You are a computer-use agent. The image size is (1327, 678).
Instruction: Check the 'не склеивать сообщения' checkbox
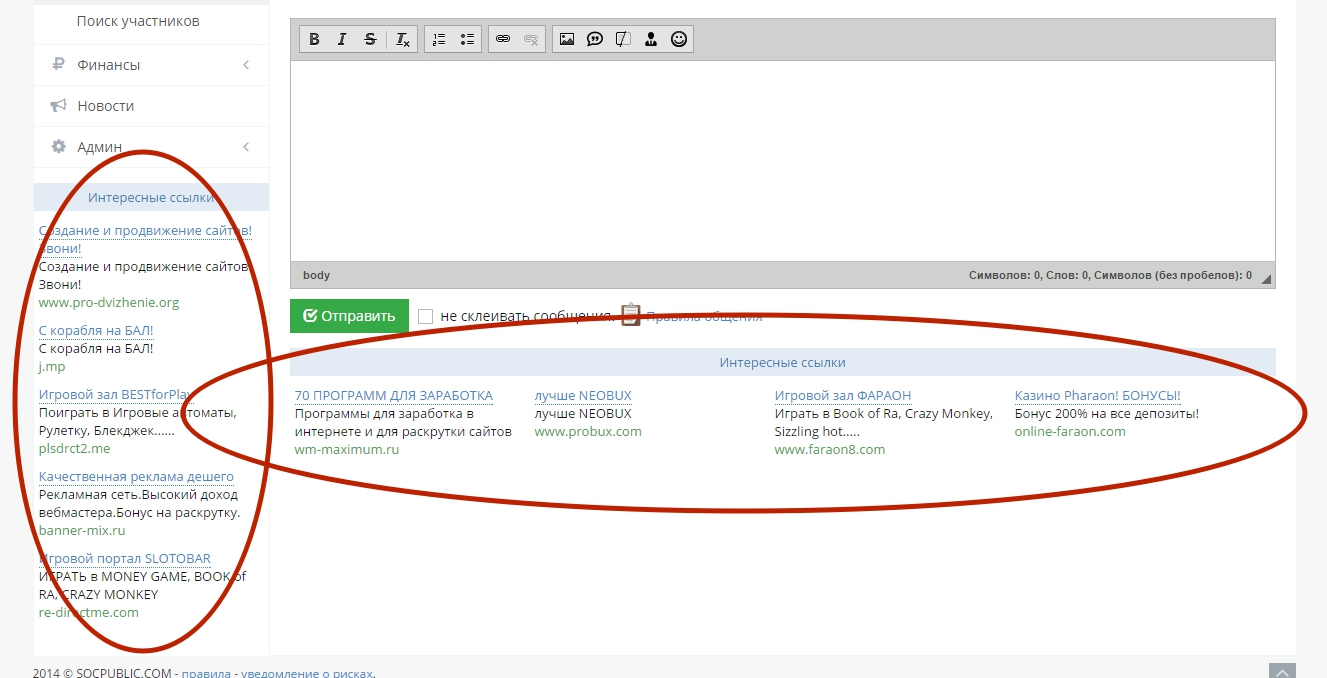click(x=426, y=316)
